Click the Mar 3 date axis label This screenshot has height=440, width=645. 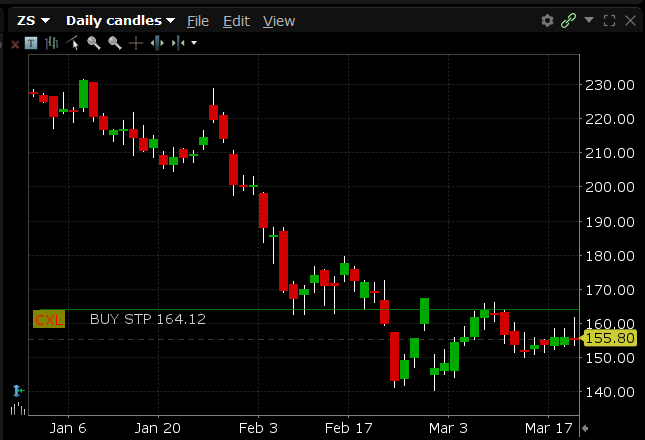coord(448,428)
